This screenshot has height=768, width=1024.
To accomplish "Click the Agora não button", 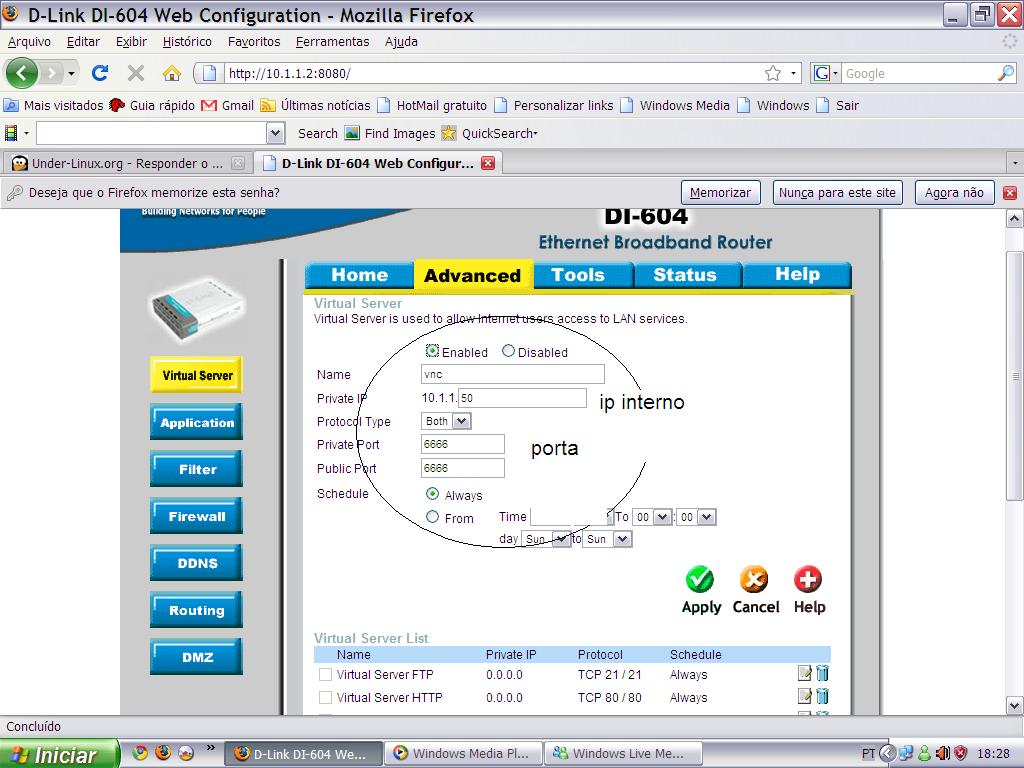I will tap(954, 193).
